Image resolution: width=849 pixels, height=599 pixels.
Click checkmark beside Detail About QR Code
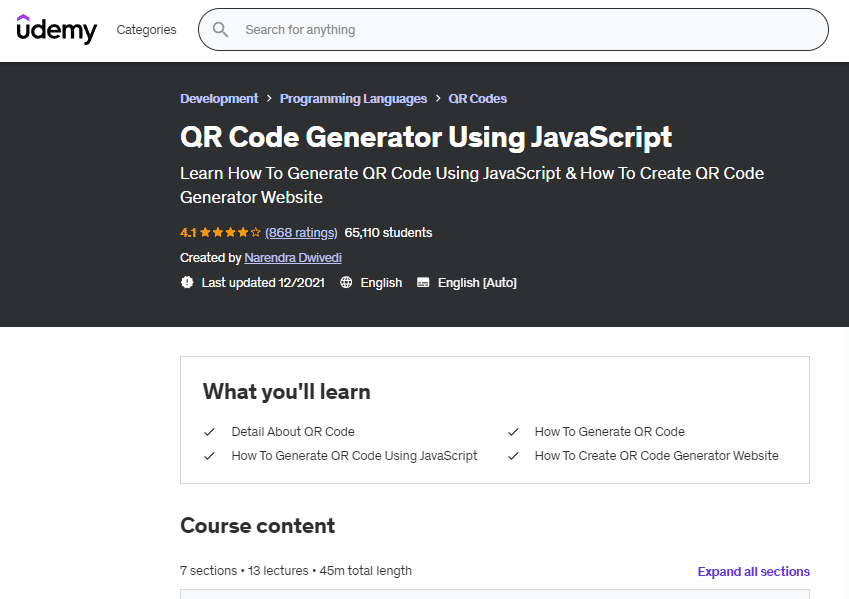[x=210, y=432]
